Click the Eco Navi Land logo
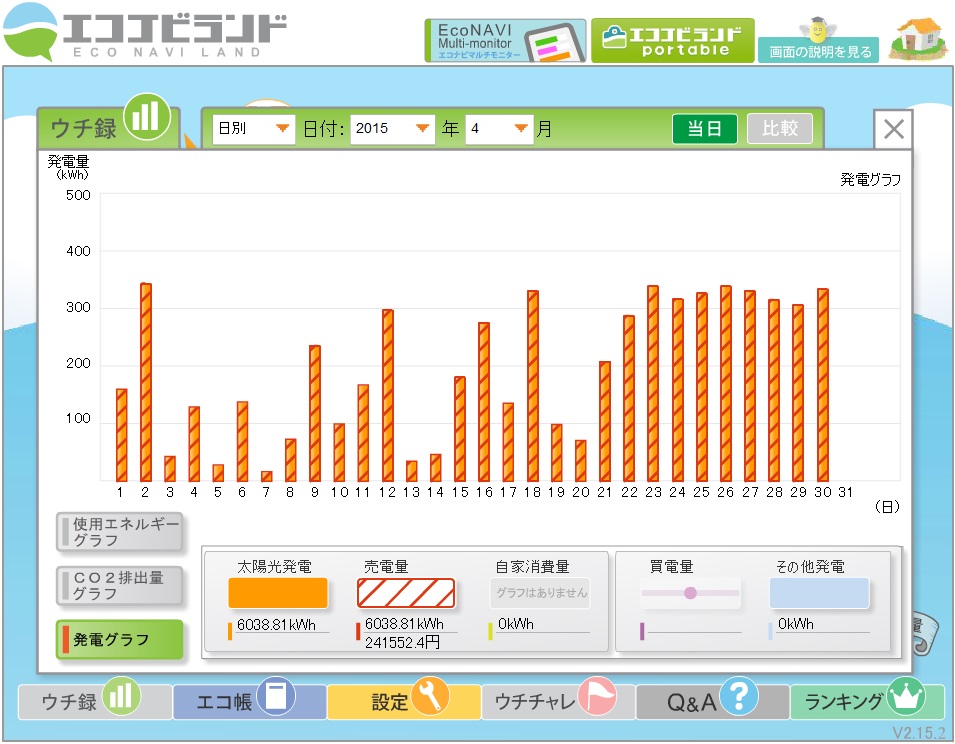This screenshot has width=955, height=744. [x=145, y=32]
